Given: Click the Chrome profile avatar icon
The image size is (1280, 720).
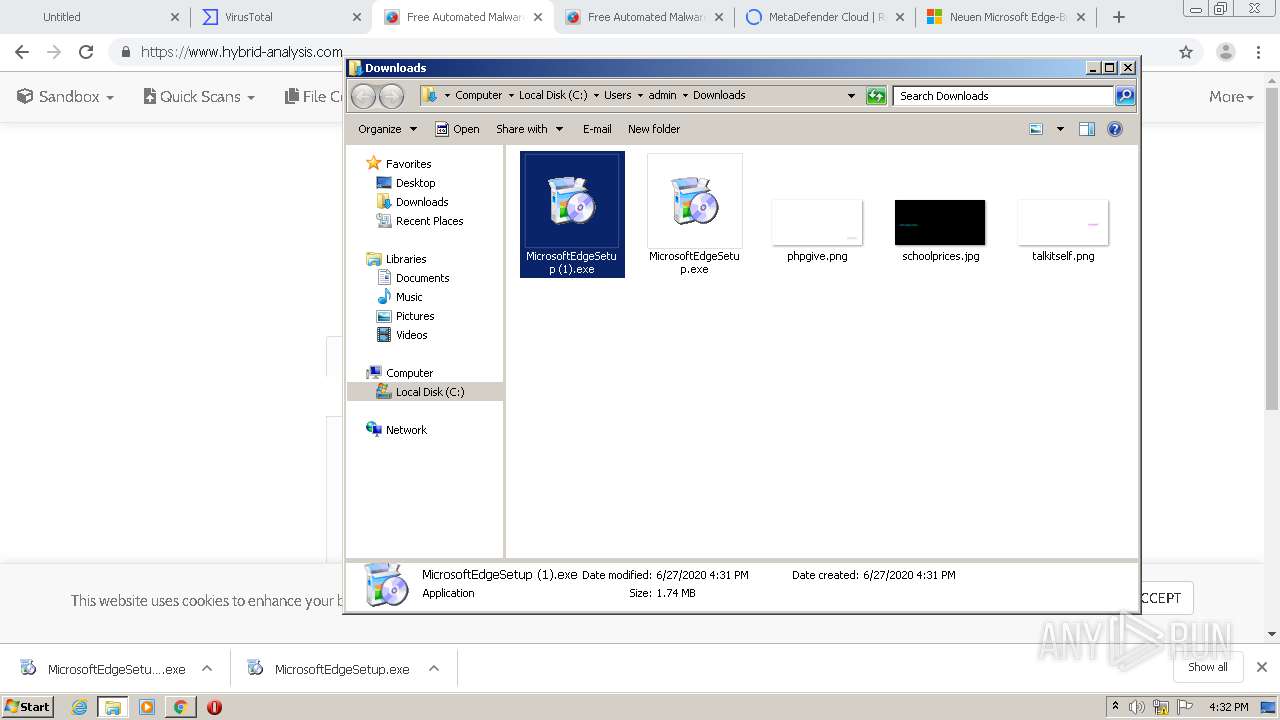Looking at the screenshot, I should coord(1225,52).
